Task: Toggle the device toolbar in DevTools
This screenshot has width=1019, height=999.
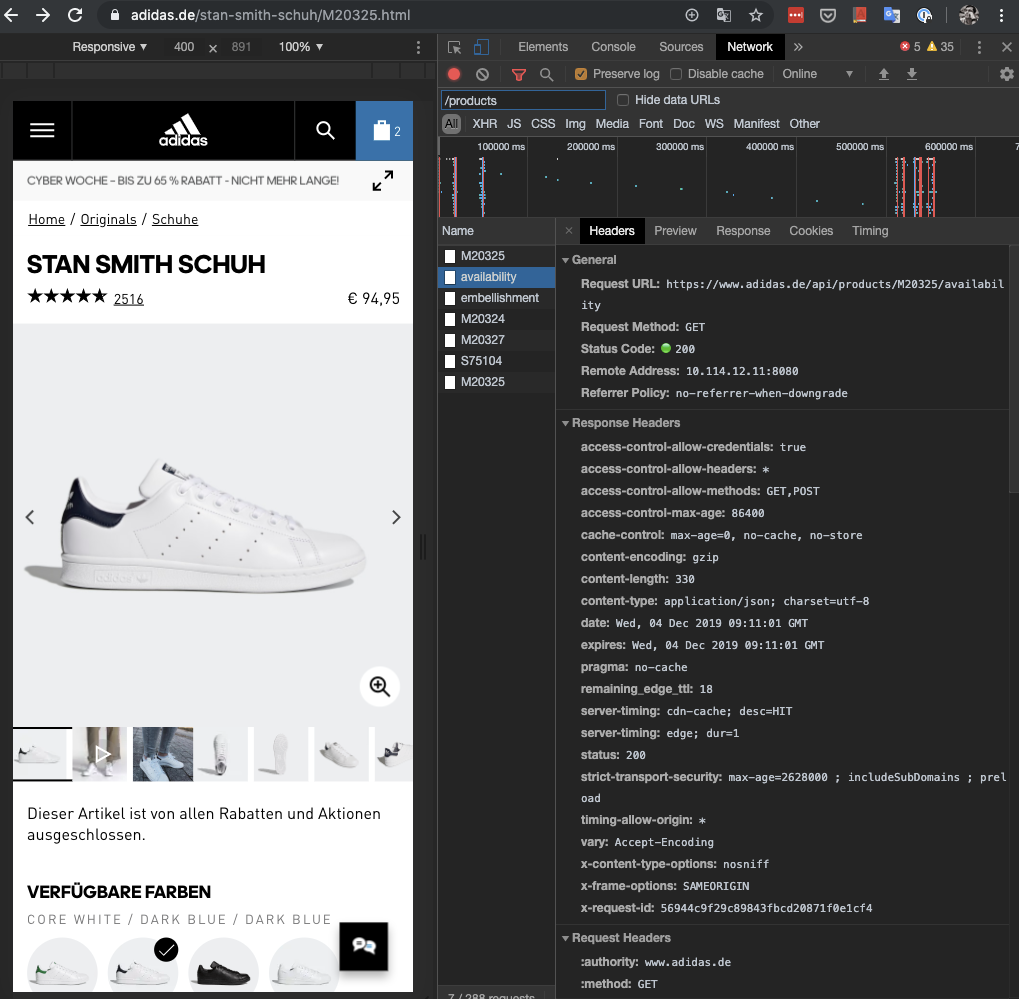Action: tap(482, 47)
